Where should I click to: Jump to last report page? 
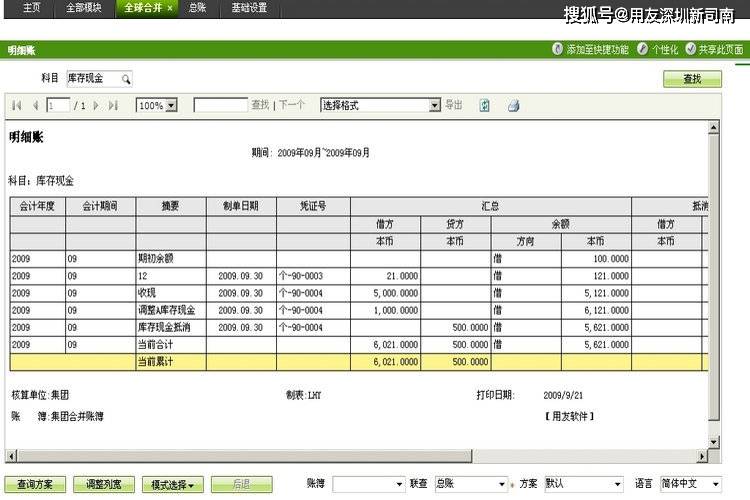pyautogui.click(x=113, y=105)
